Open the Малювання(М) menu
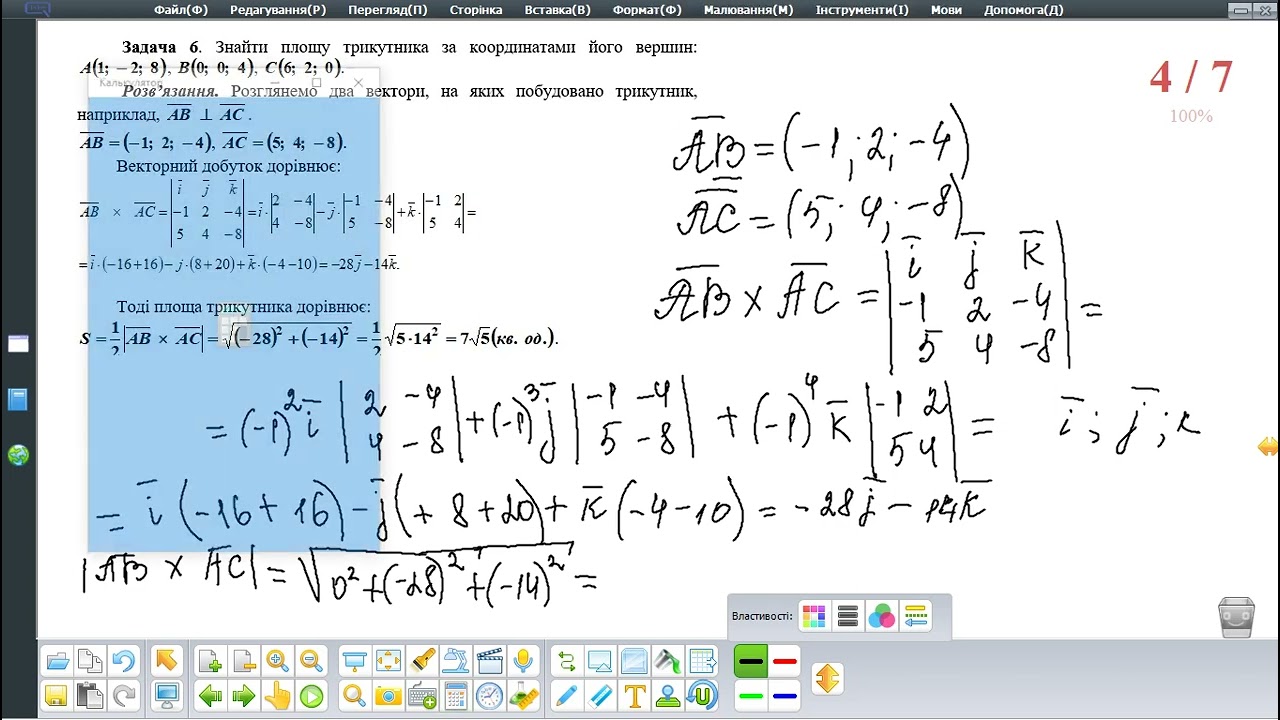The height and width of the screenshot is (720, 1280). [x=749, y=10]
